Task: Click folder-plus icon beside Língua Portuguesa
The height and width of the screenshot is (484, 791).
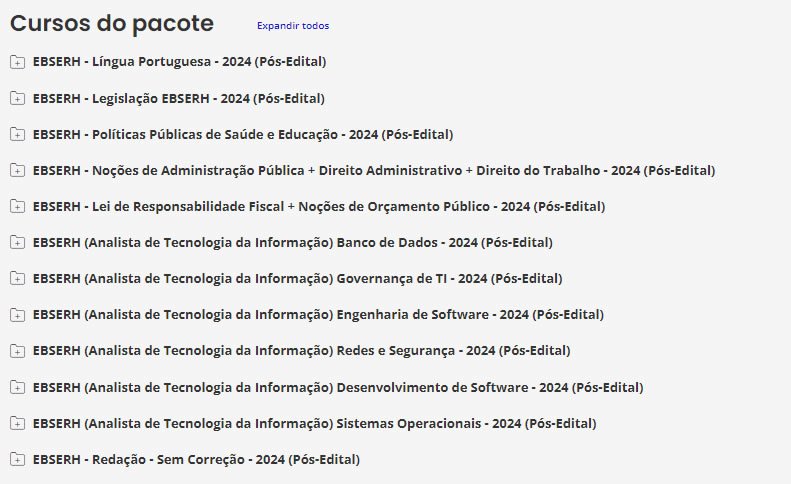Action: click(x=17, y=62)
